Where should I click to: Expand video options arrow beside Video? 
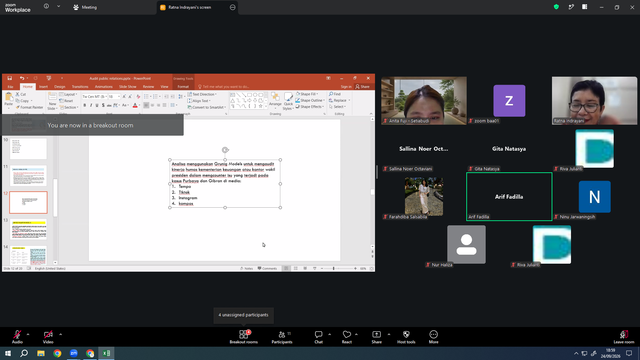point(60,334)
